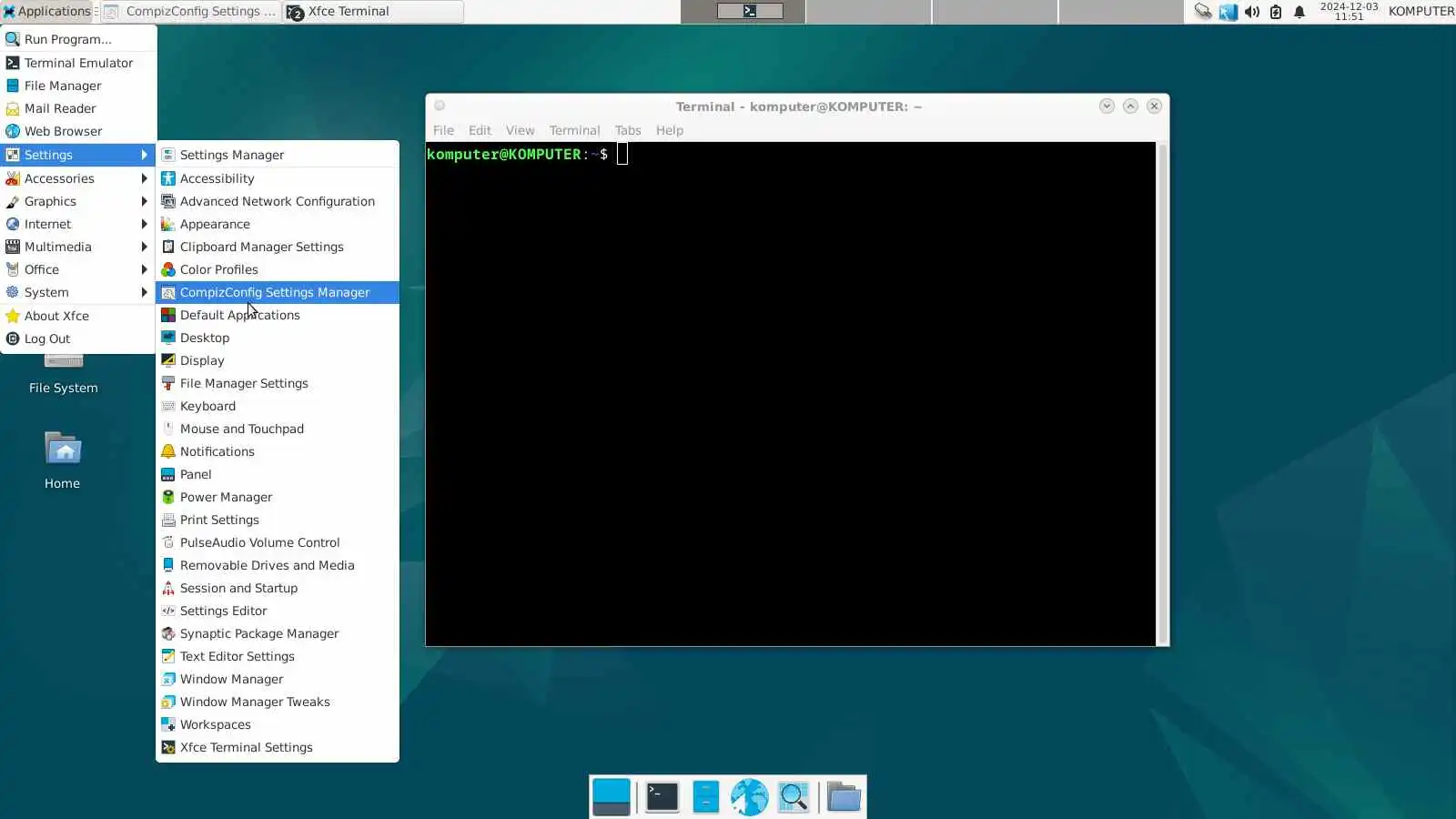Viewport: 1456px width, 819px height.
Task: Open the terminal File menu
Action: (443, 130)
